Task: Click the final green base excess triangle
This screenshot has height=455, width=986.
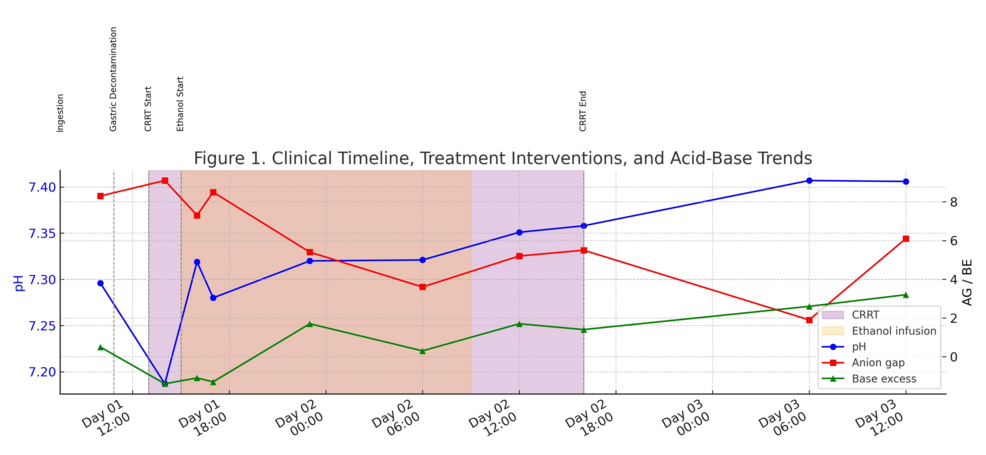Action: (x=906, y=295)
